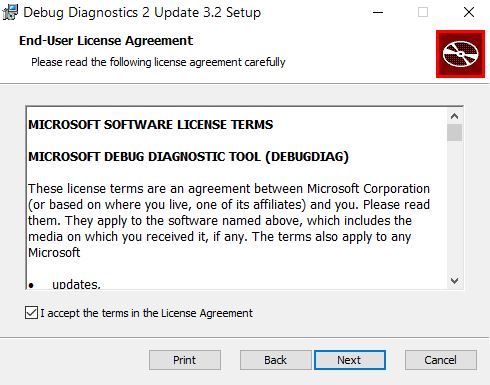Click the 'MICROSOFT DEBUG DIAGNOSTIC TOOL (DEBUGDIAG)' heading
This screenshot has width=490, height=385.
tap(188, 157)
